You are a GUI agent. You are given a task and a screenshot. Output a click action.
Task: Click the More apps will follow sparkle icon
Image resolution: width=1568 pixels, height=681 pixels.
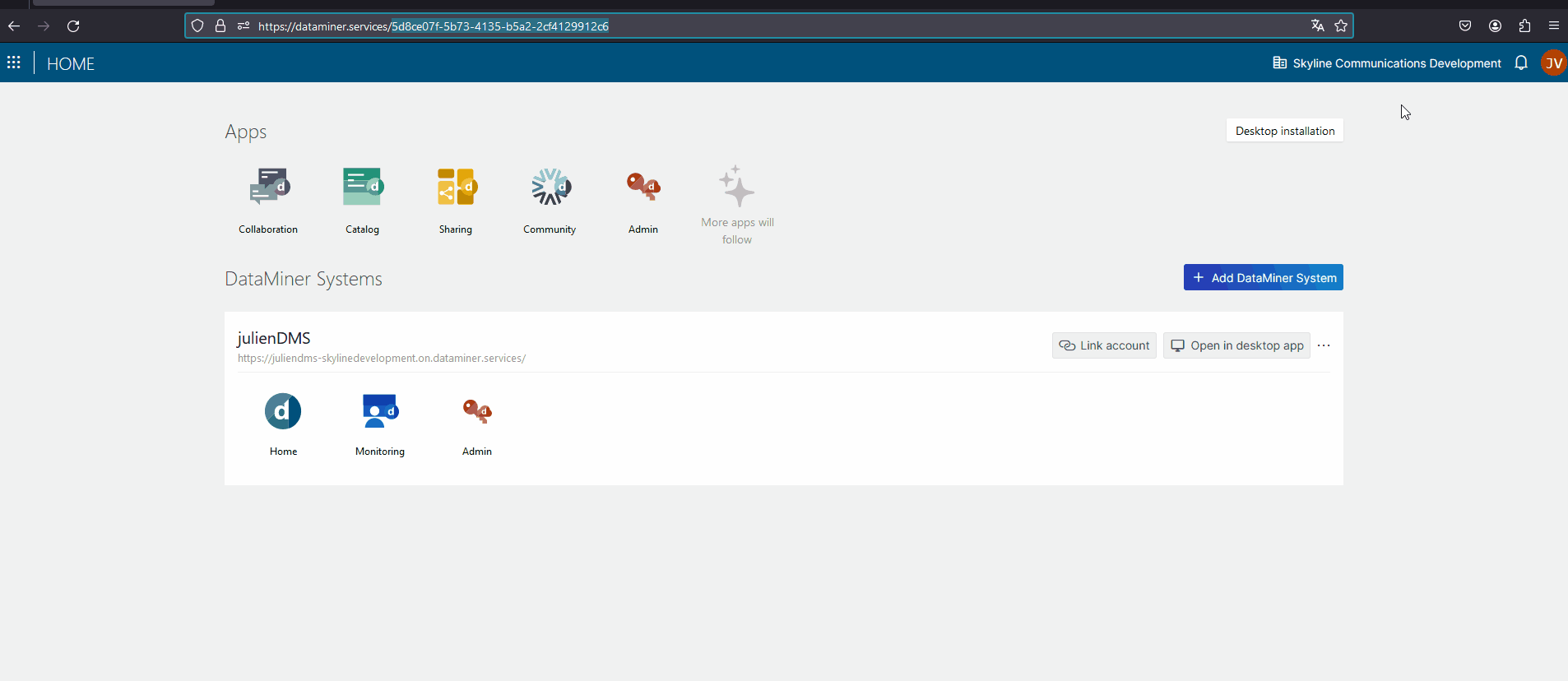736,186
